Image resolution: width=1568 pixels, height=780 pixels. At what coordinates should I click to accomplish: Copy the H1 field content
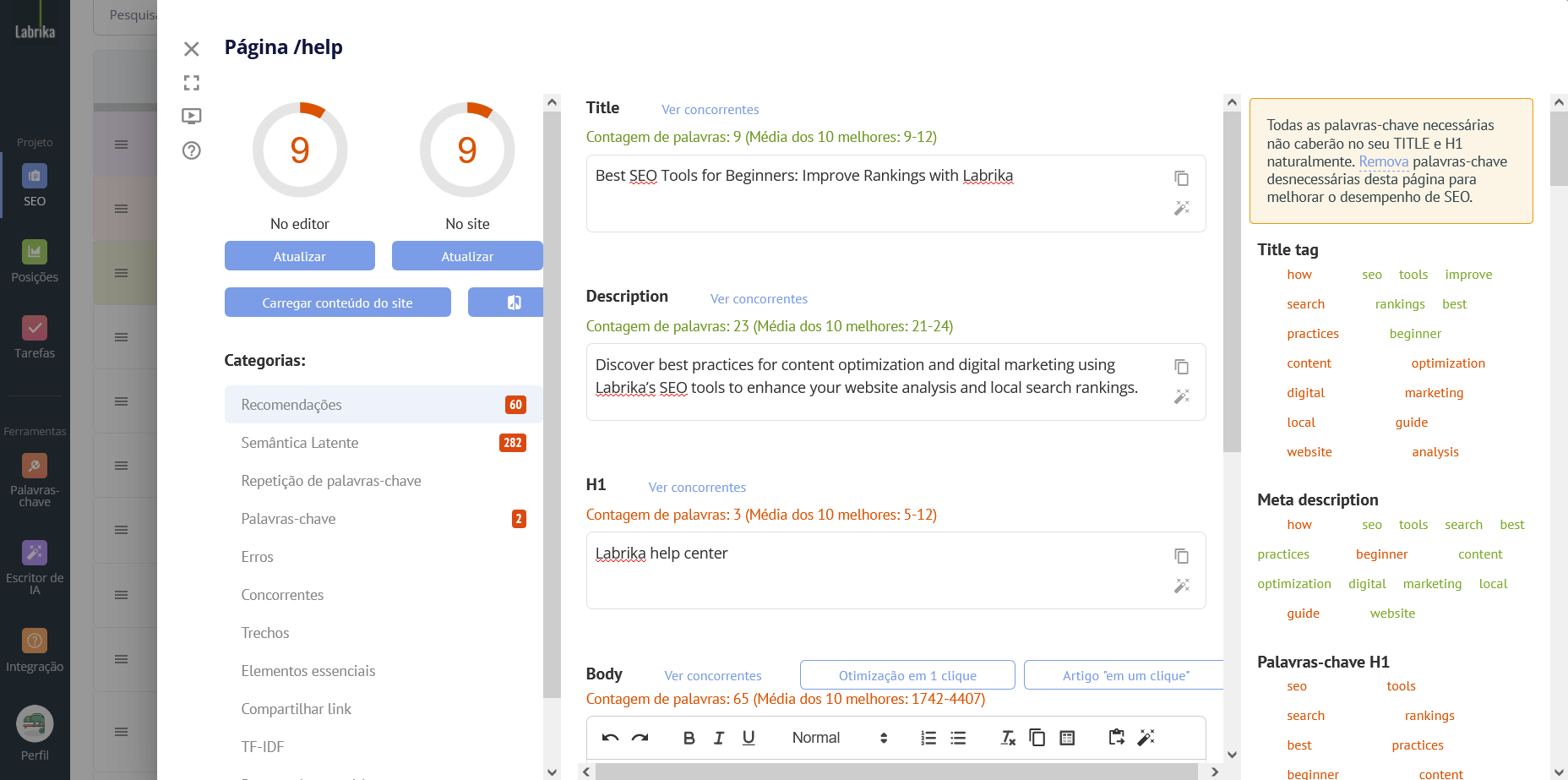point(1181,556)
